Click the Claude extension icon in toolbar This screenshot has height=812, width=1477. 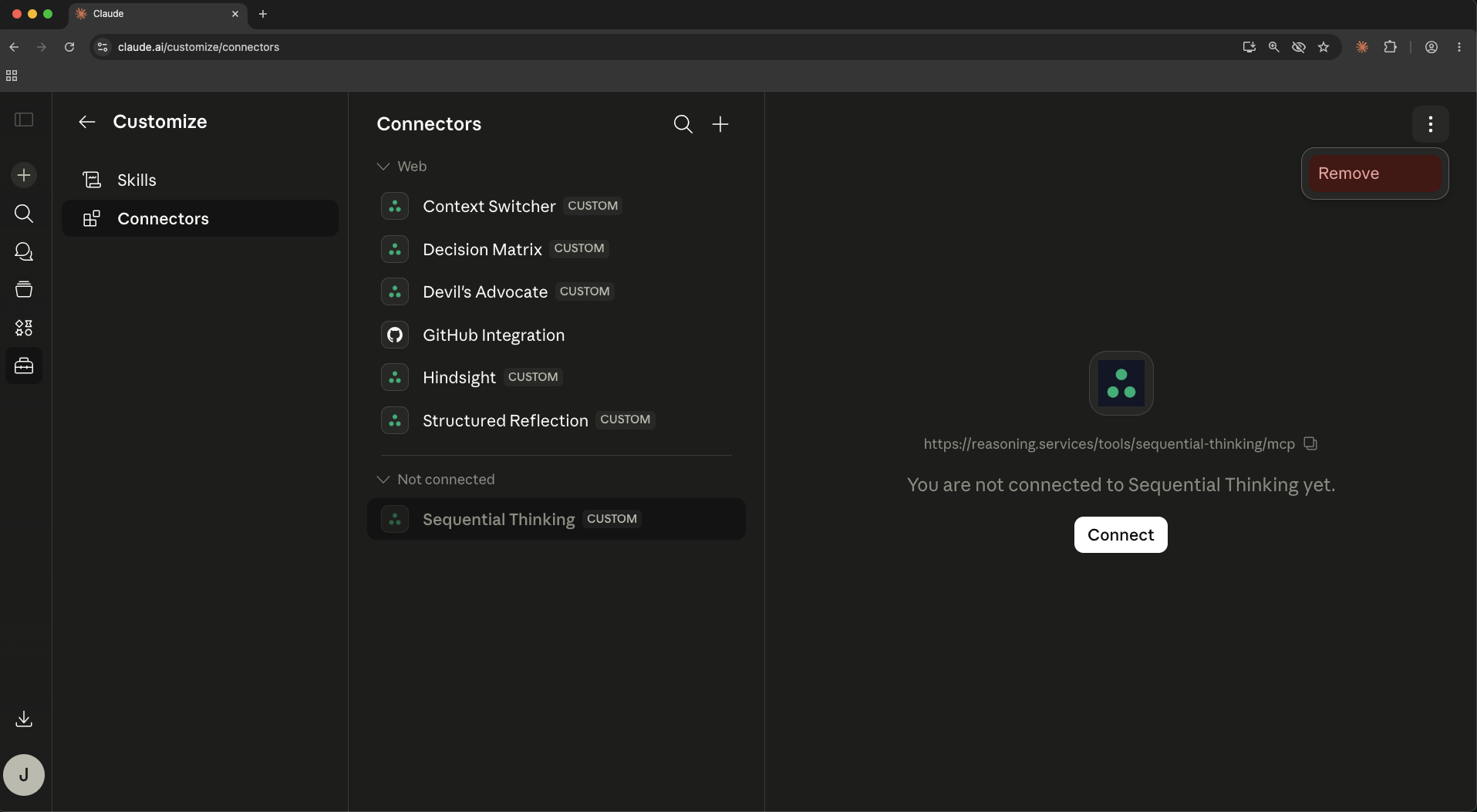1362,47
